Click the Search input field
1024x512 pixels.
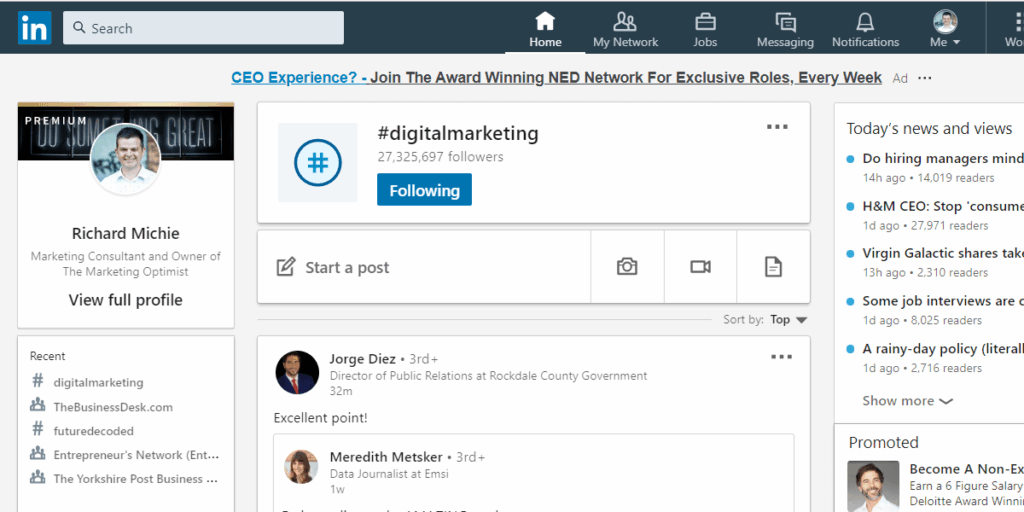pyautogui.click(x=203, y=28)
